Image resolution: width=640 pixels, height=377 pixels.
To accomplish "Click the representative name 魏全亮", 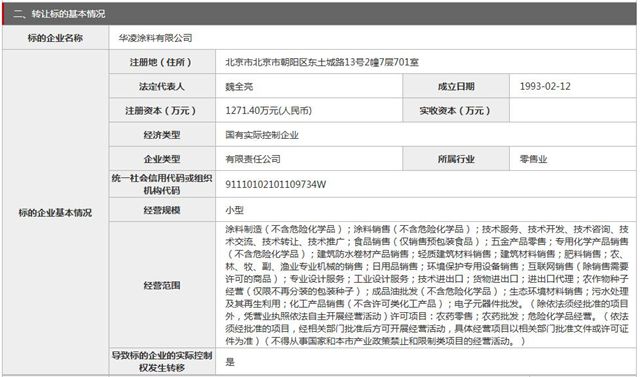I will [239, 86].
